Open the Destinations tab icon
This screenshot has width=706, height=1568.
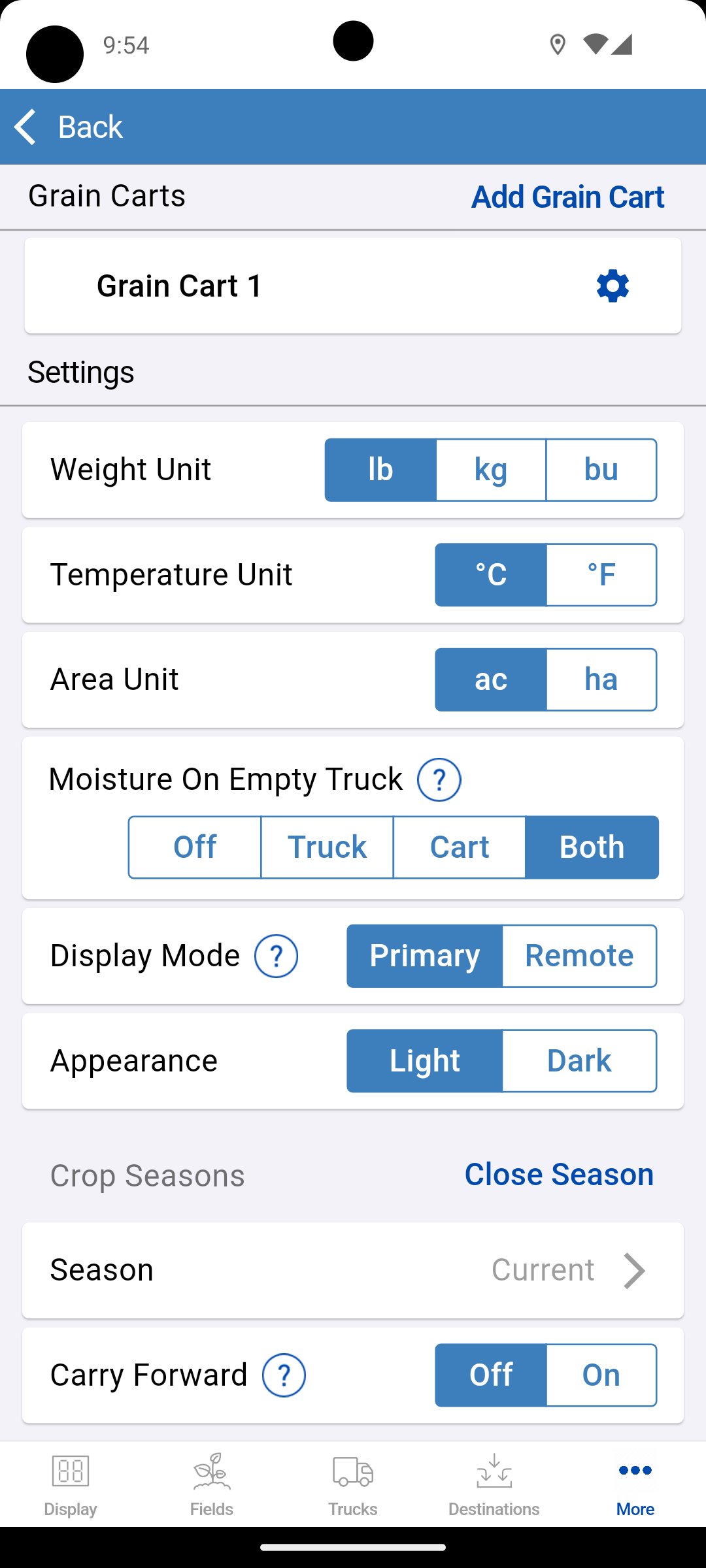click(x=494, y=1471)
